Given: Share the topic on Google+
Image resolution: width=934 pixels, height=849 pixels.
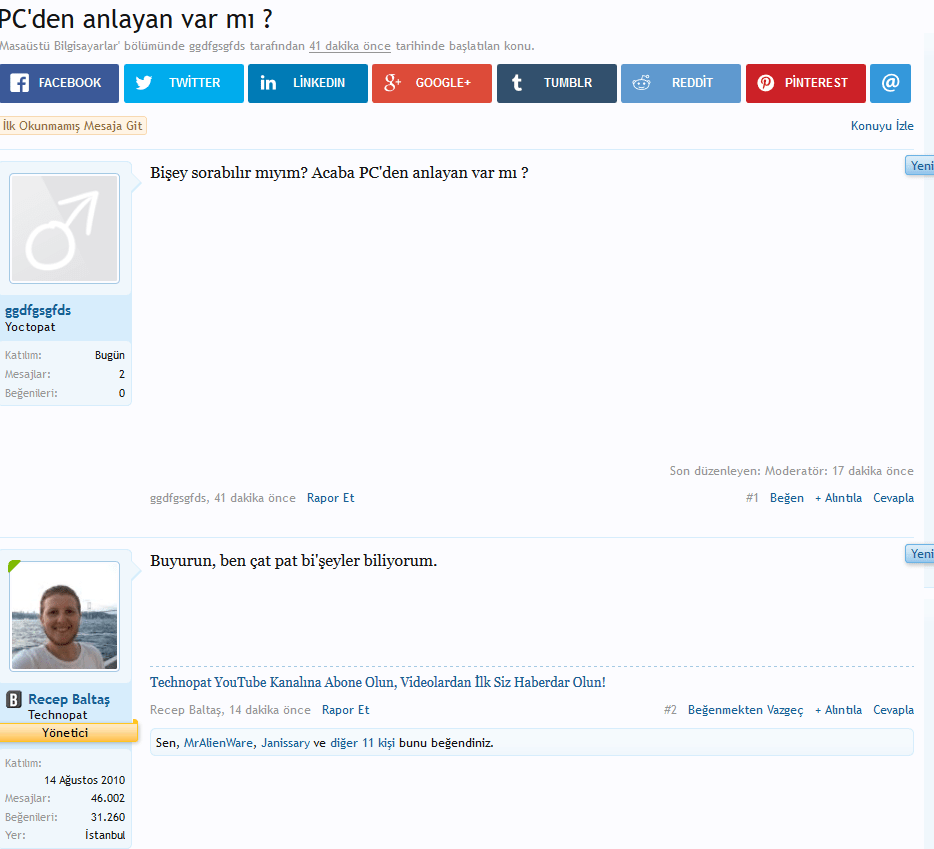Looking at the screenshot, I should pos(432,83).
